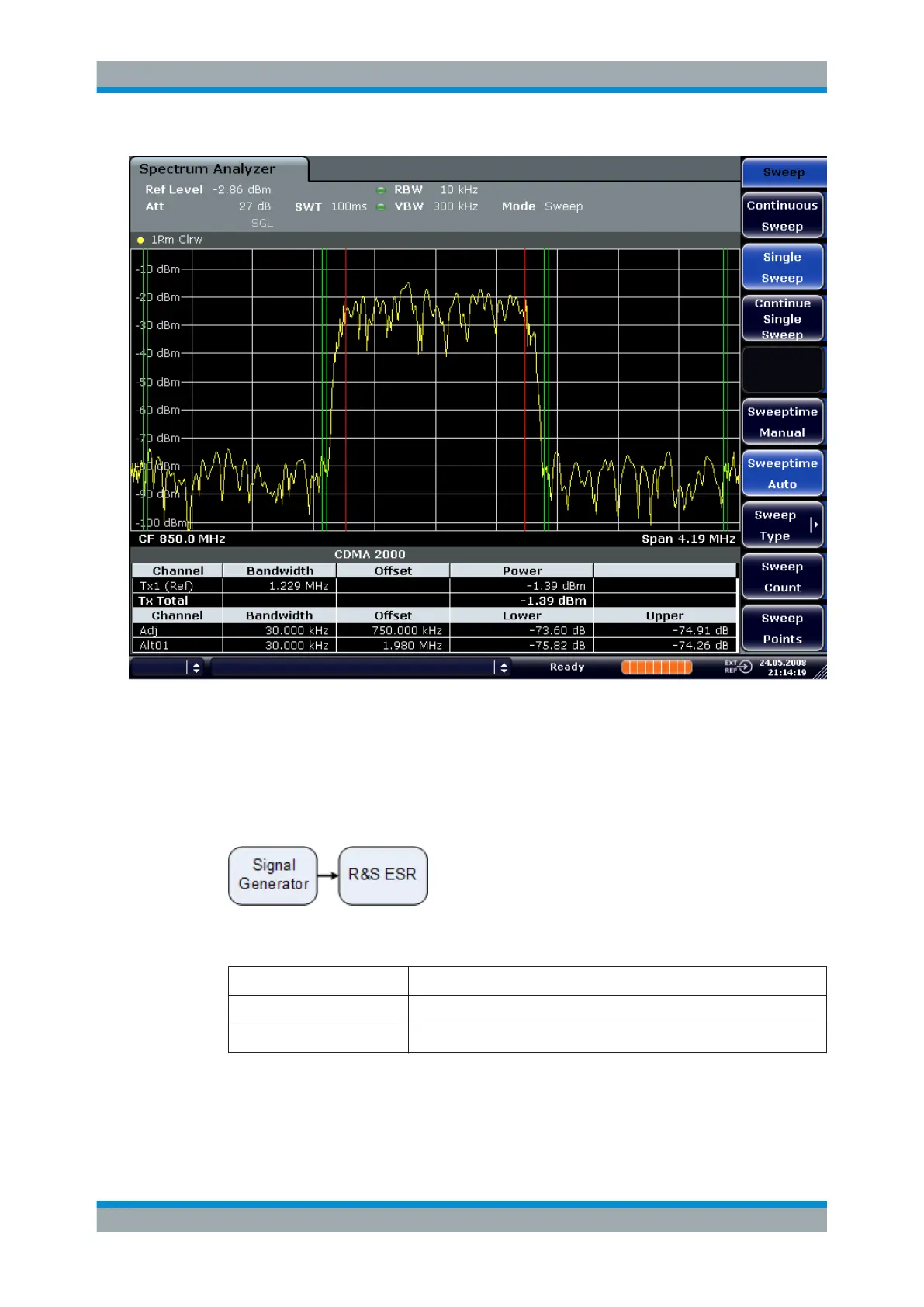This screenshot has height=1307, width=924.
Task: Click the Ready status text
Action: [567, 667]
